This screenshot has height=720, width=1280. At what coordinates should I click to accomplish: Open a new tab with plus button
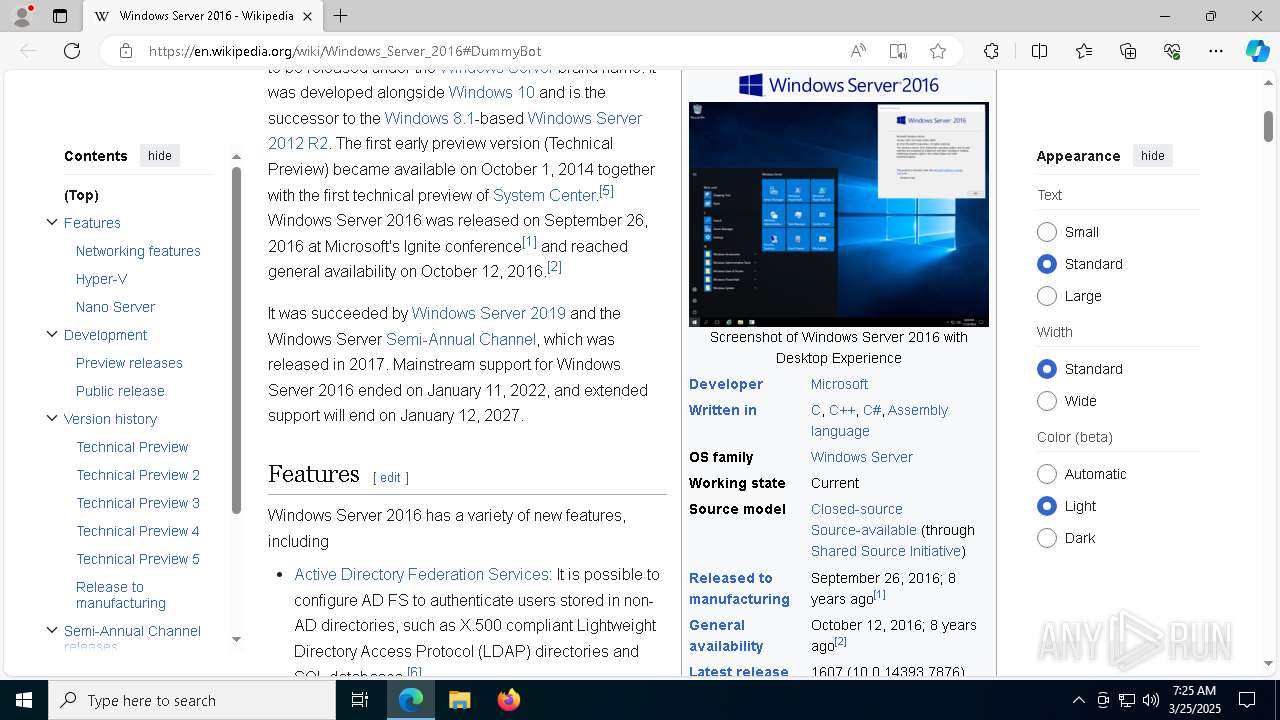340,16
